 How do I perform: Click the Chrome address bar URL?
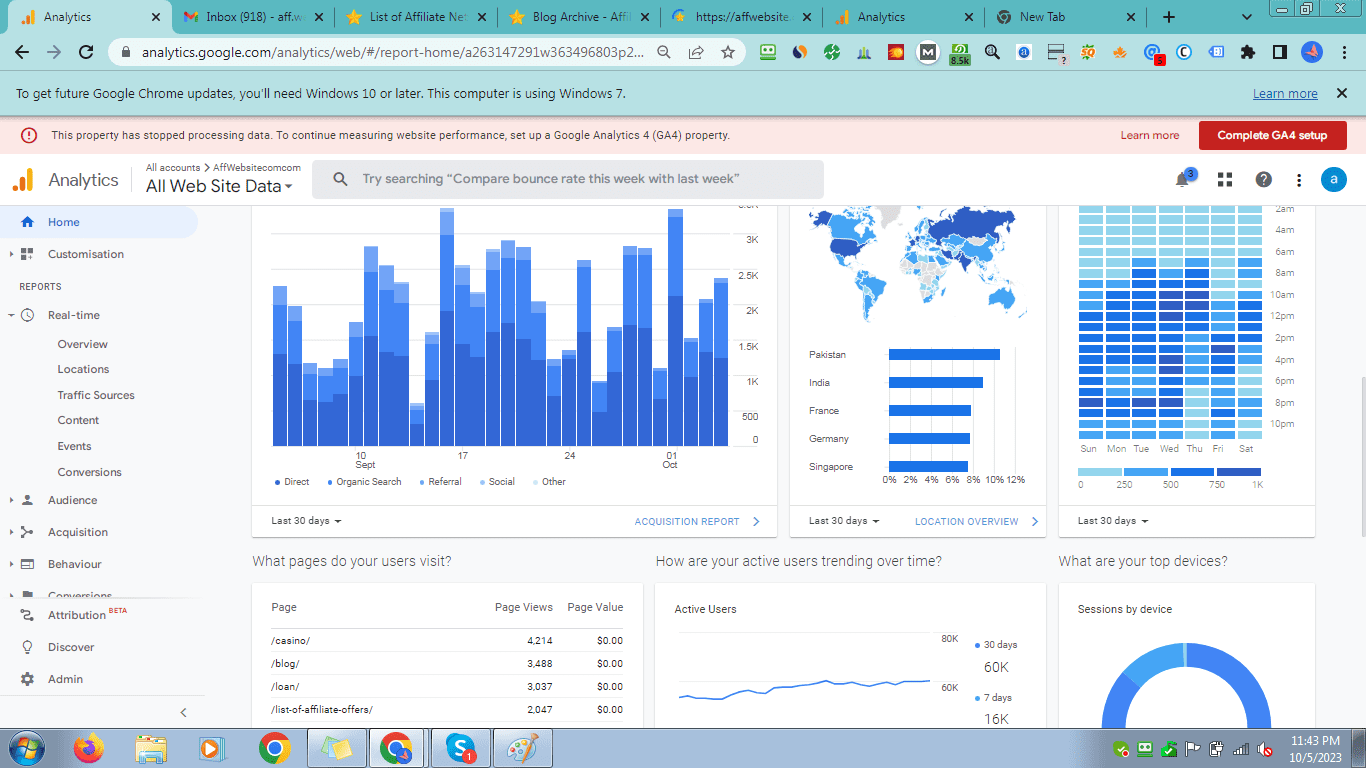pos(393,52)
